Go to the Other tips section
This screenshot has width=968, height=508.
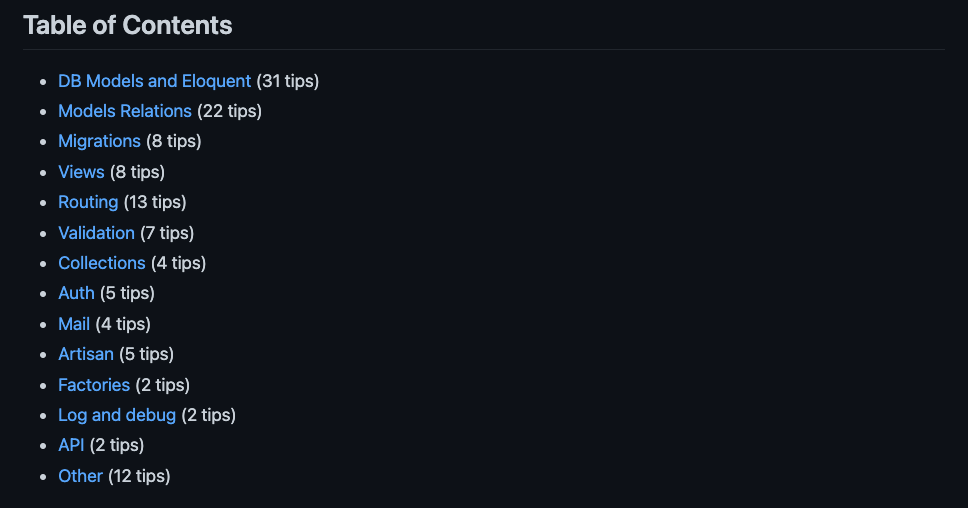80,476
